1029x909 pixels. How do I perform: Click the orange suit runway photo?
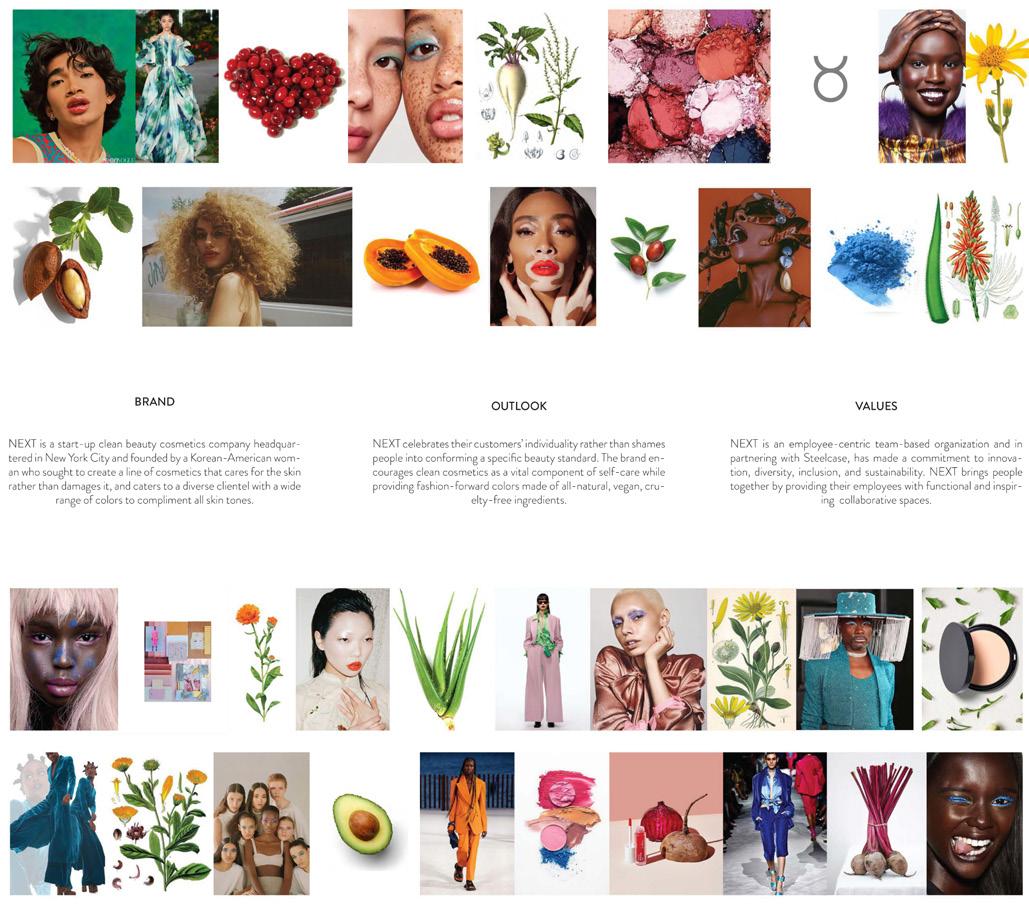coord(467,824)
